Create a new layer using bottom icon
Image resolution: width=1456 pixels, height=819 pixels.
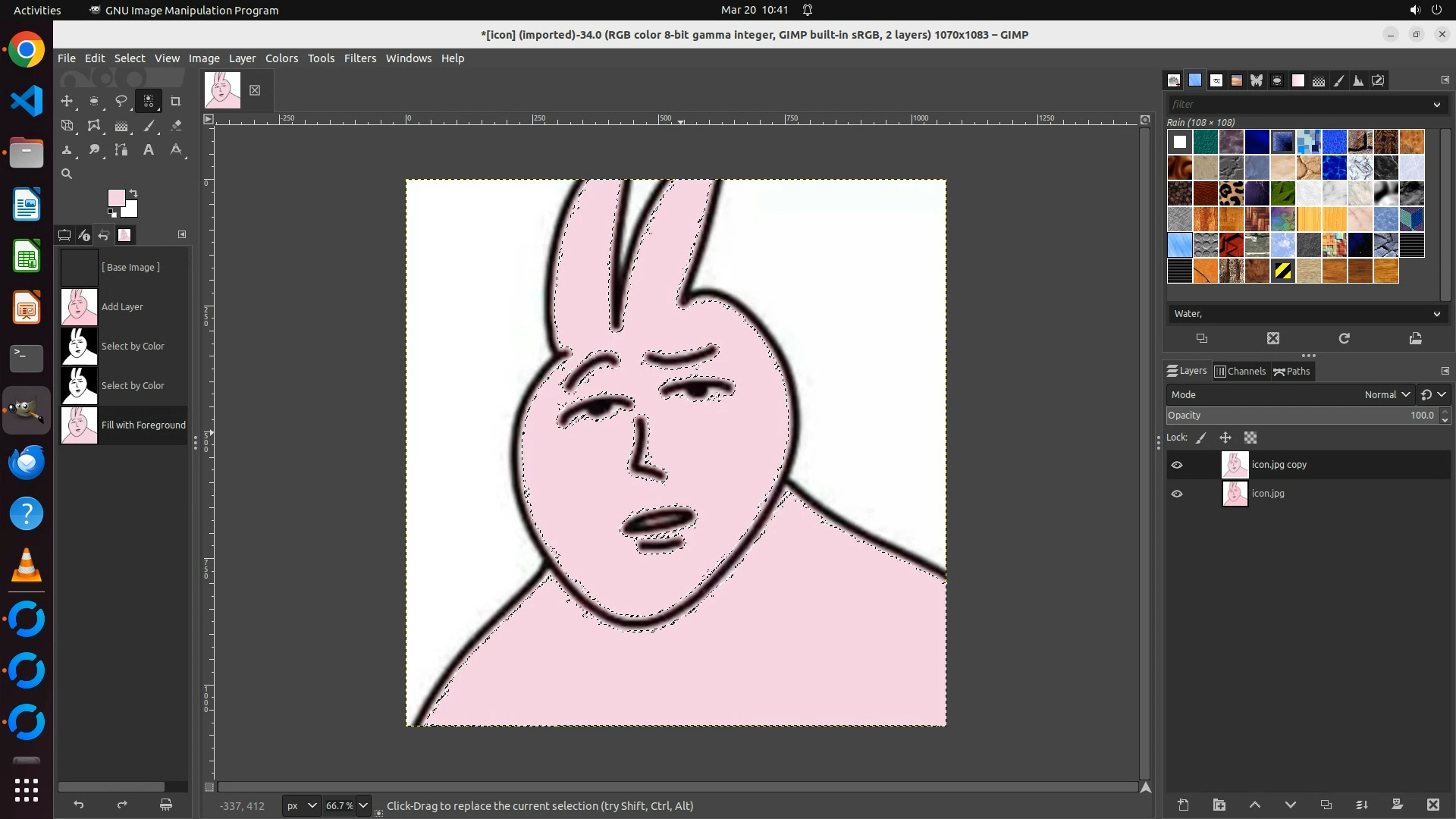pyautogui.click(x=1183, y=805)
